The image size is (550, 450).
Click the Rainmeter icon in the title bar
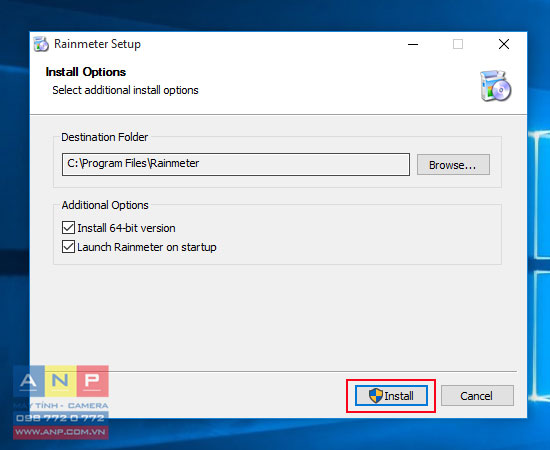[41, 44]
